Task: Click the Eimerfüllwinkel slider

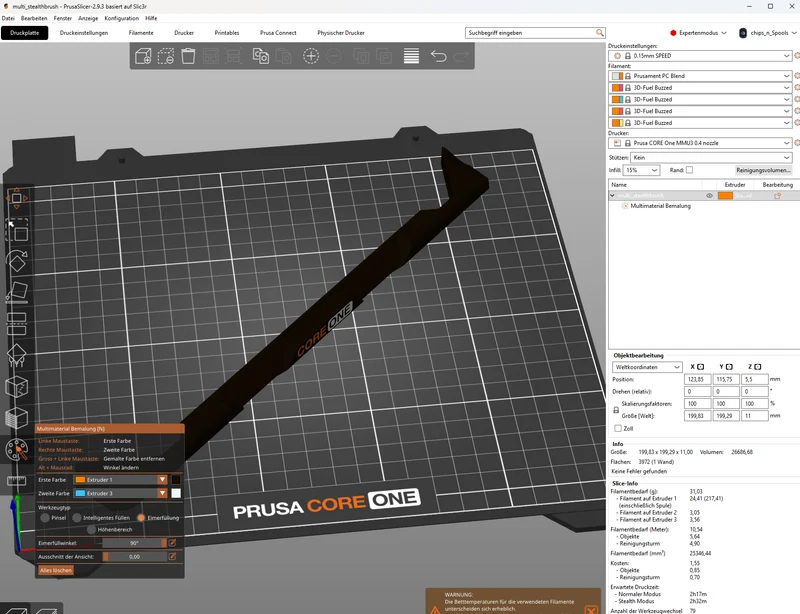Action: tap(135, 543)
